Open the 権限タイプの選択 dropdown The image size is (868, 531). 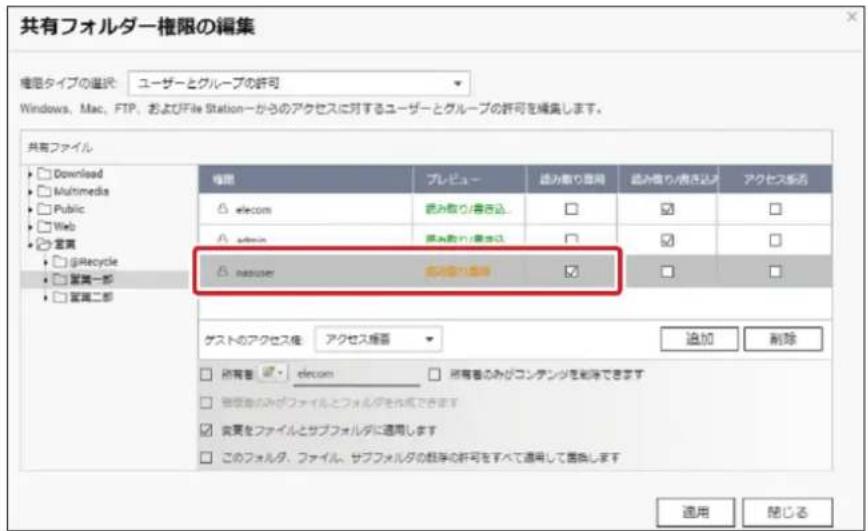click(x=299, y=84)
